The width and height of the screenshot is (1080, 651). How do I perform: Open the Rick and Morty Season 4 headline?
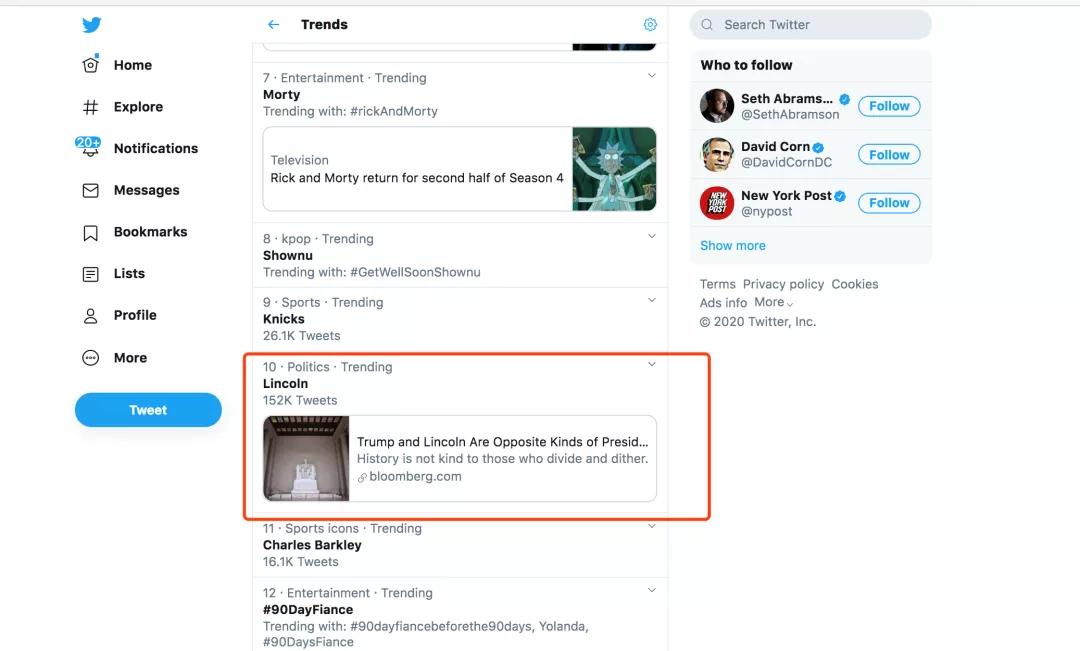click(417, 178)
